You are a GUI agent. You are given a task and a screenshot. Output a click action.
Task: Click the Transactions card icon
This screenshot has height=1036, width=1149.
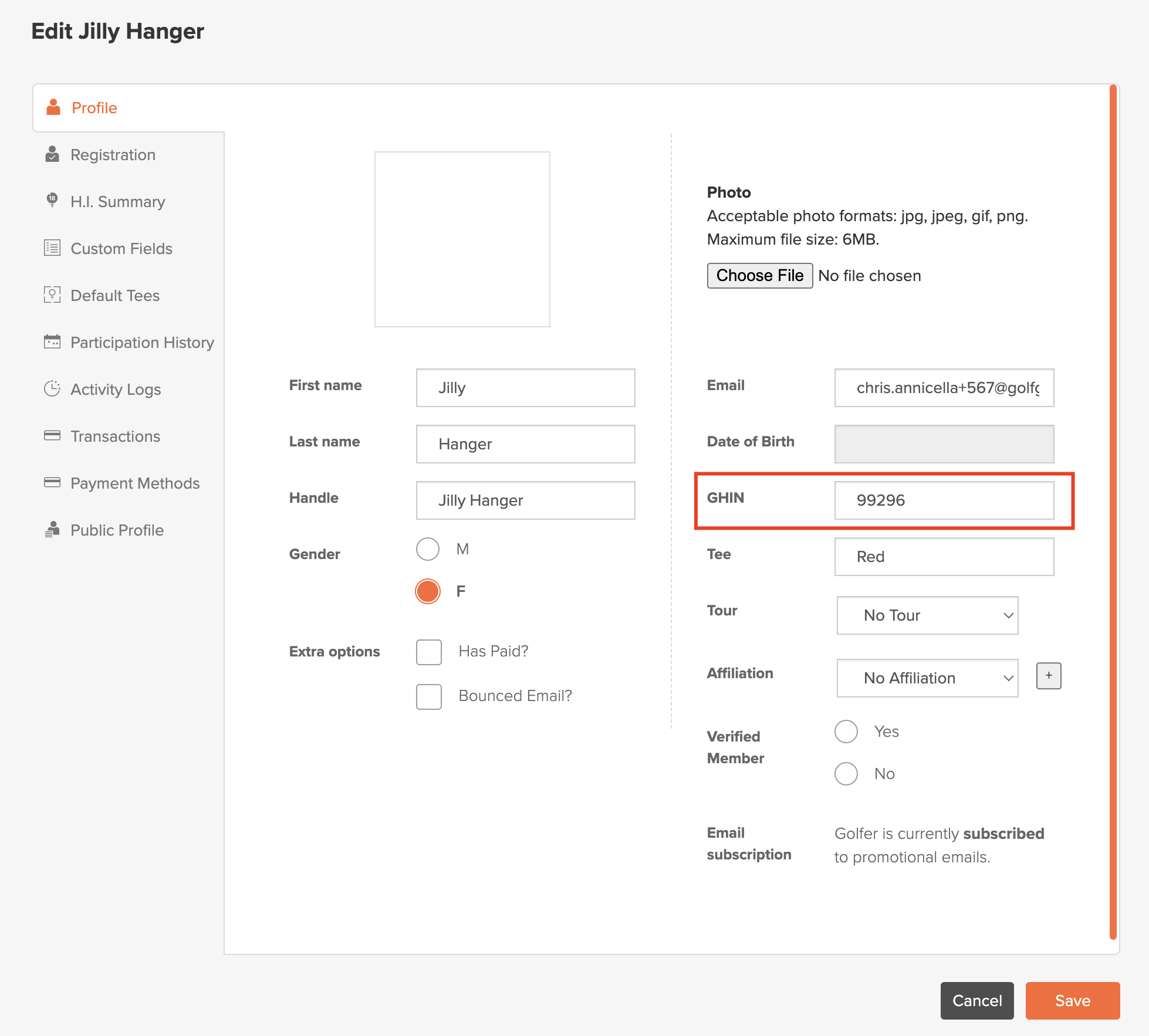click(52, 435)
